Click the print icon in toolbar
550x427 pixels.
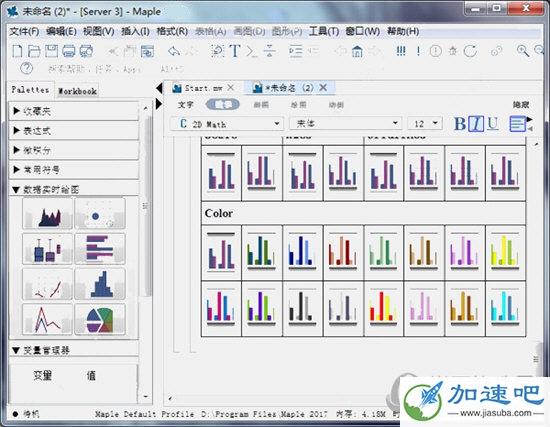click(68, 51)
